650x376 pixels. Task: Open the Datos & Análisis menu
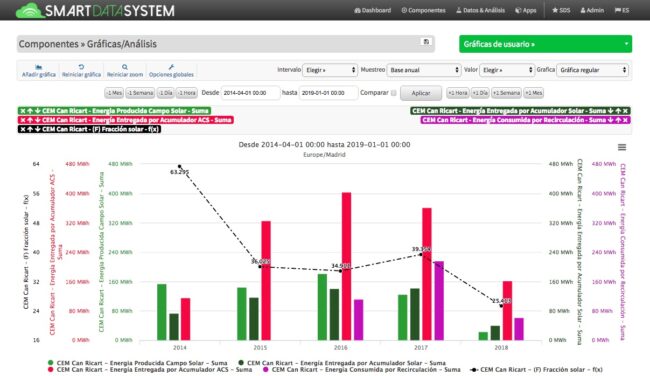click(480, 10)
